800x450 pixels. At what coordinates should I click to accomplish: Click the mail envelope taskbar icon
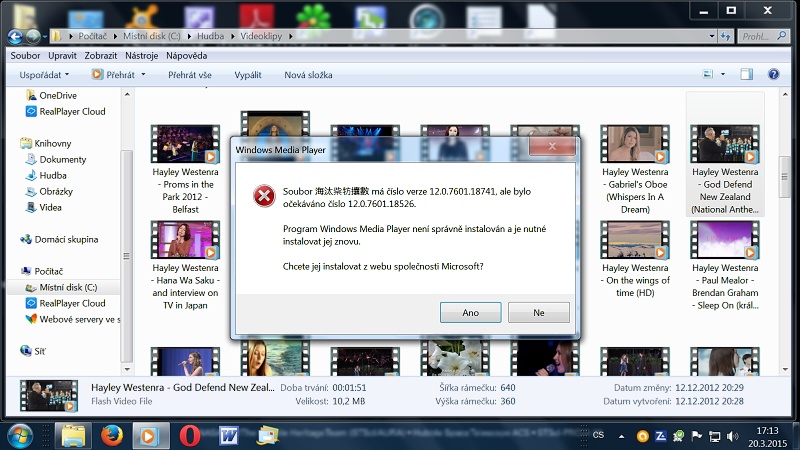267,436
